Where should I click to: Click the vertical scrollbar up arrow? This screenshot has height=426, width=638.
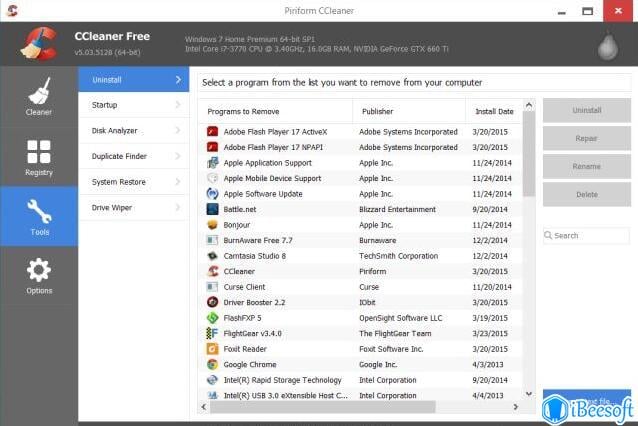529,105
